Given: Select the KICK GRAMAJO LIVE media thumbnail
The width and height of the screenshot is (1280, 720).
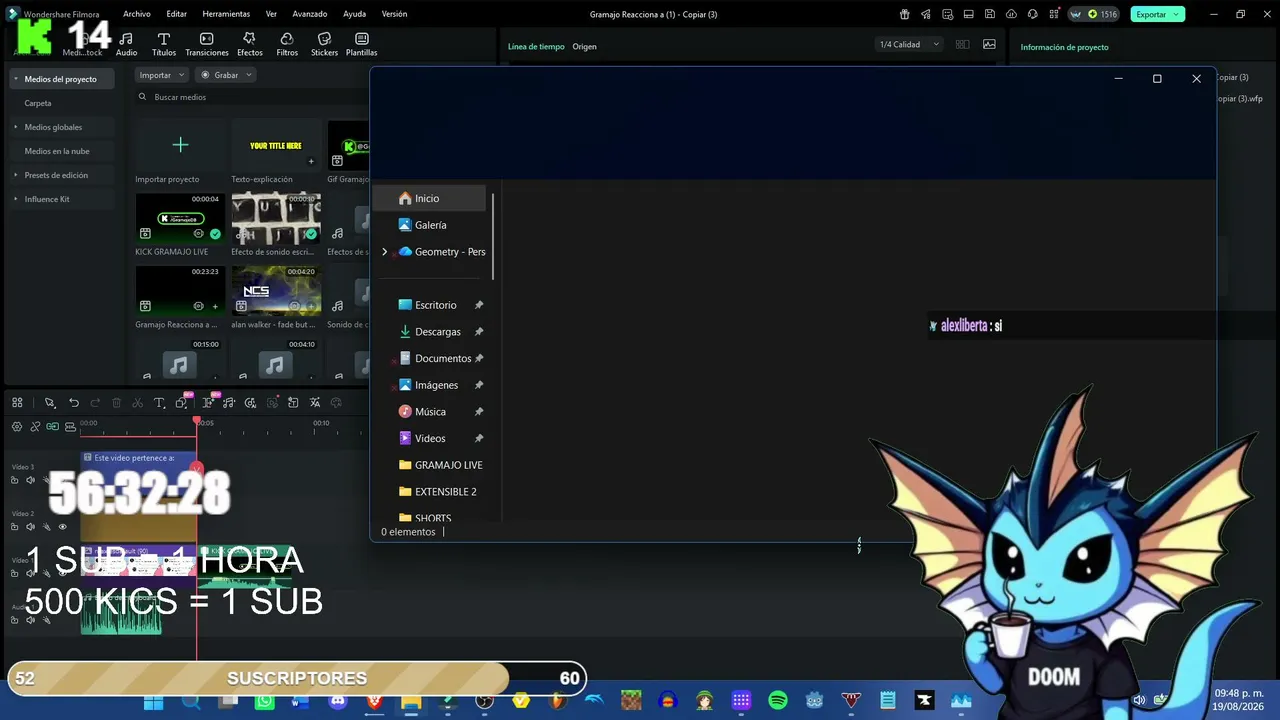Looking at the screenshot, I should tap(180, 219).
